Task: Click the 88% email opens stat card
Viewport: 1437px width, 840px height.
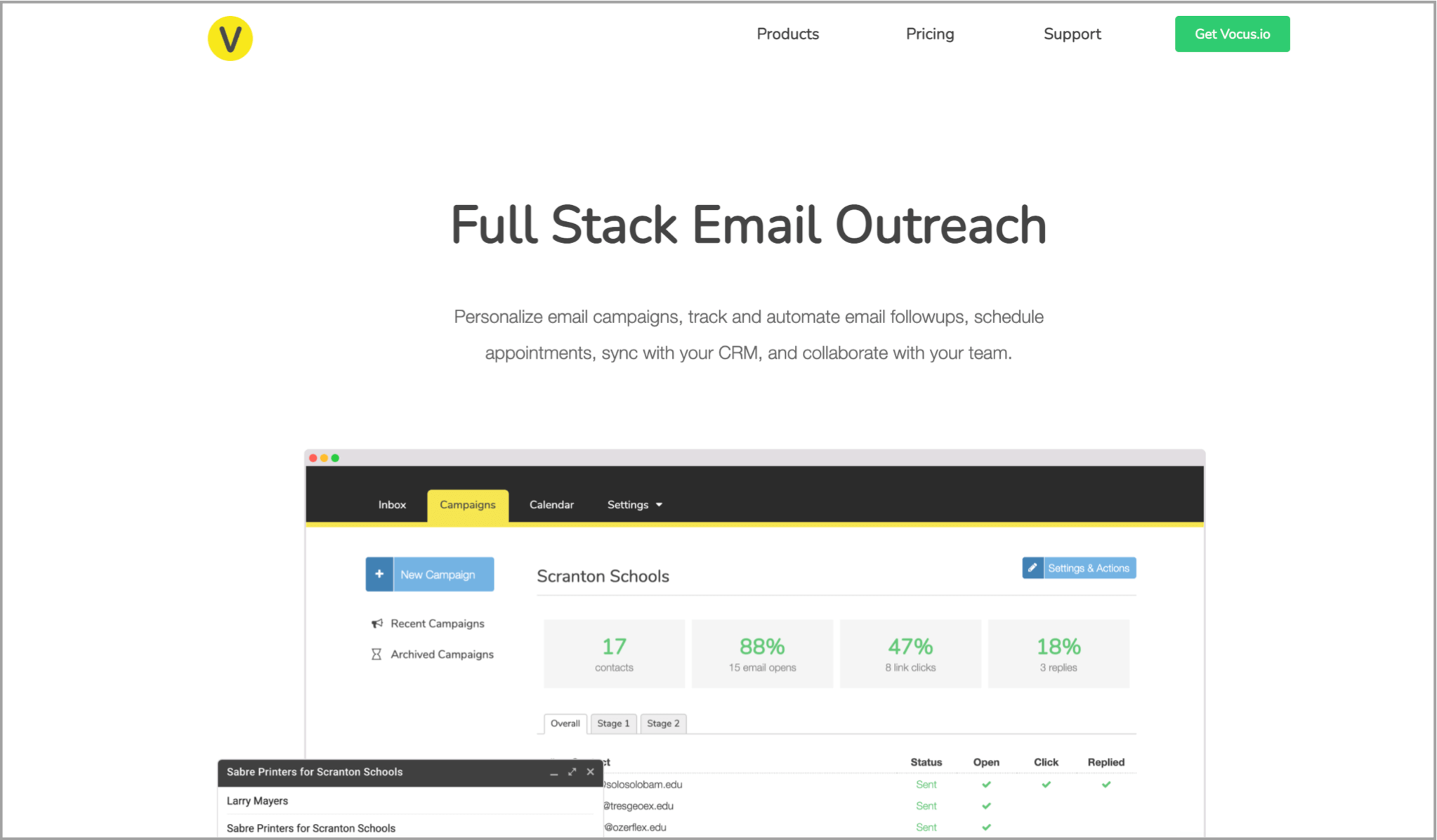Action: click(x=762, y=653)
